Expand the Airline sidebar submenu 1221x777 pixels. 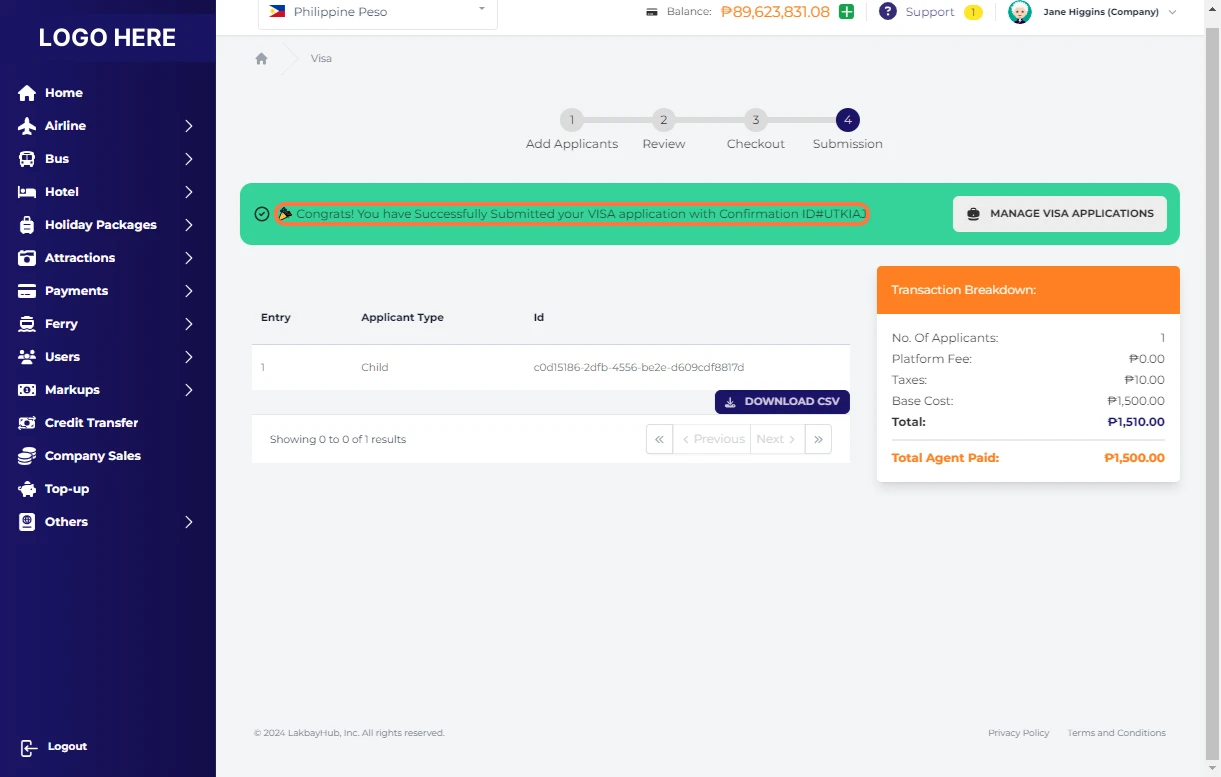(x=188, y=126)
